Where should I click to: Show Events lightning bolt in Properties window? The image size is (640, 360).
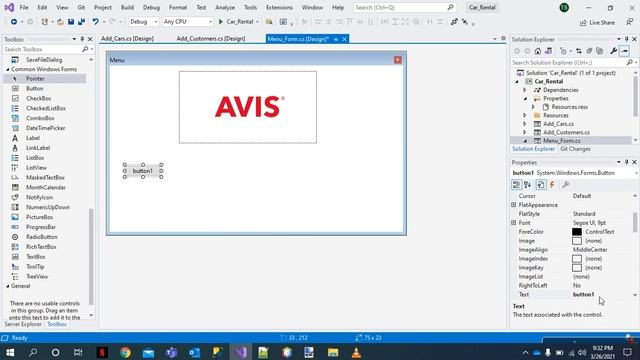552,185
